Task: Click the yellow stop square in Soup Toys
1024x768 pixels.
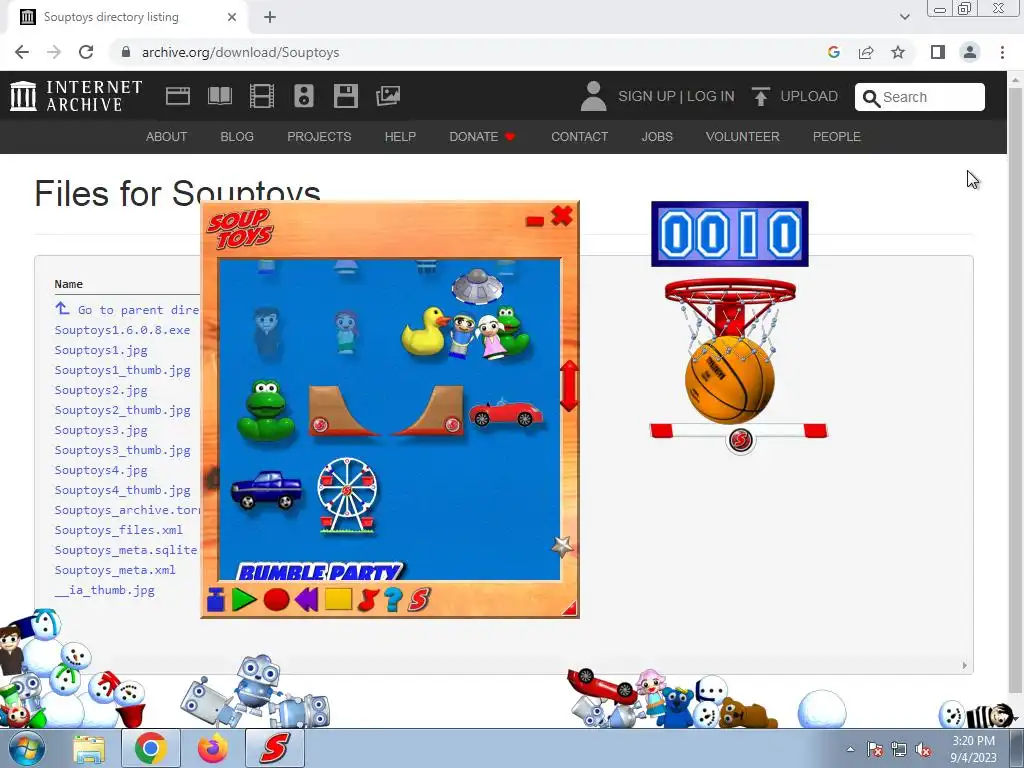Action: 338,599
